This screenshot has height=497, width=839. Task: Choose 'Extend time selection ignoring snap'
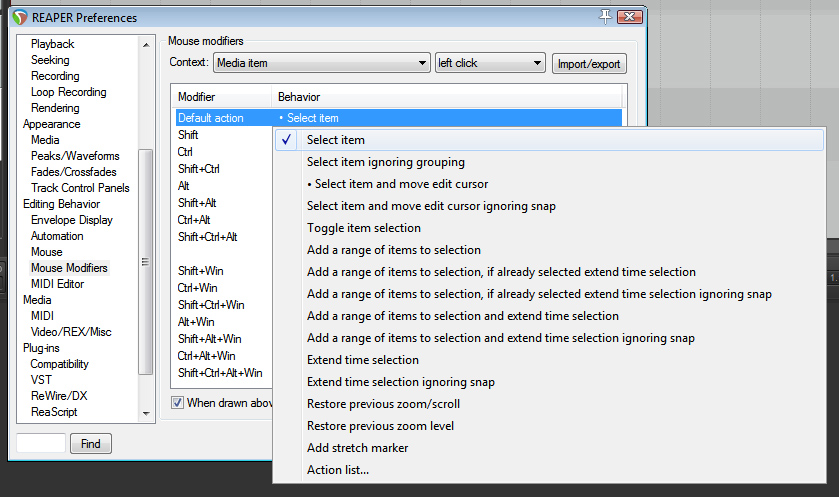pos(550,381)
